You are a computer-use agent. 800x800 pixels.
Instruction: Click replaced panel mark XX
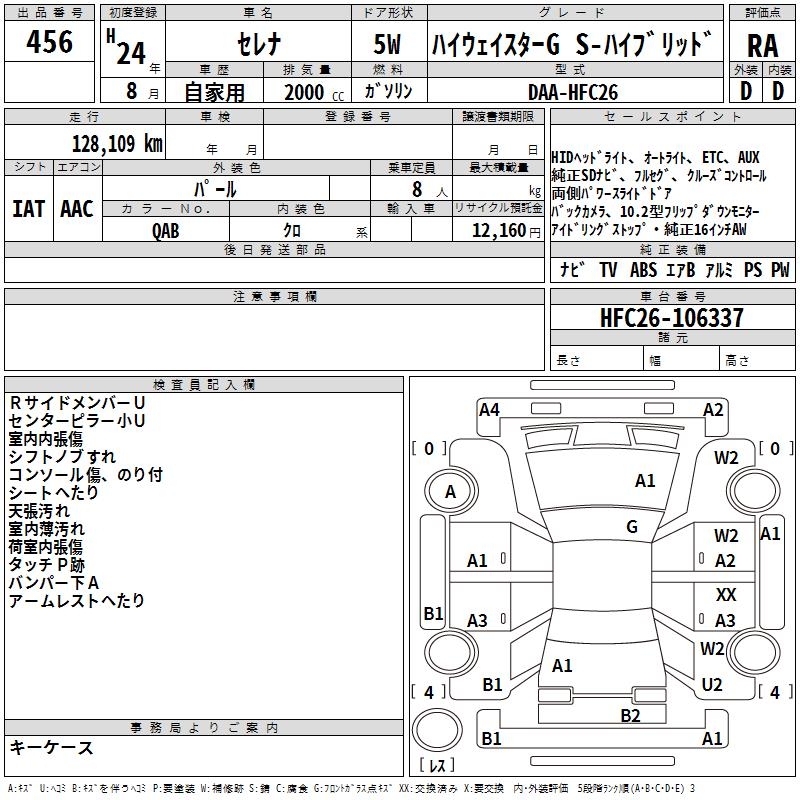726,594
